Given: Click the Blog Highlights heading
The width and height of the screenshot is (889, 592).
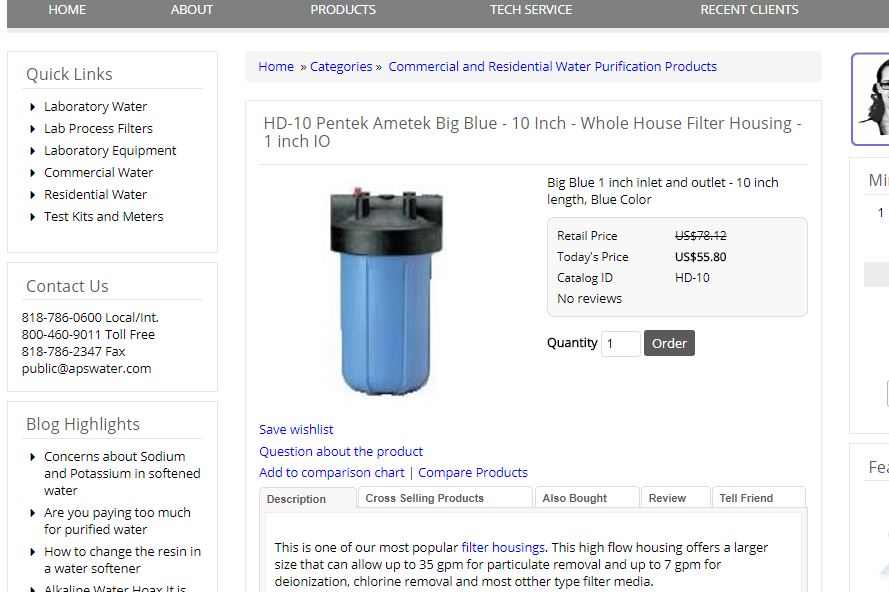Looking at the screenshot, I should tap(83, 424).
